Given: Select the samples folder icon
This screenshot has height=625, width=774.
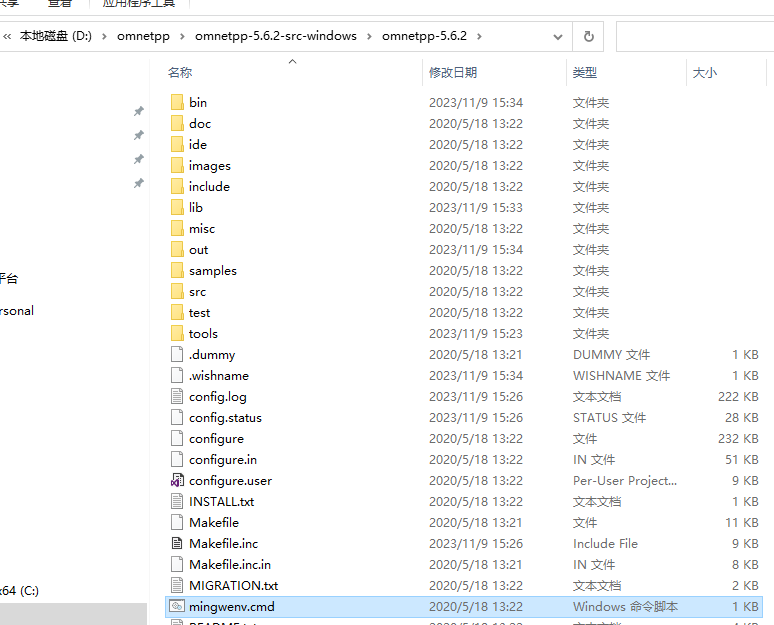Looking at the screenshot, I should click(177, 270).
